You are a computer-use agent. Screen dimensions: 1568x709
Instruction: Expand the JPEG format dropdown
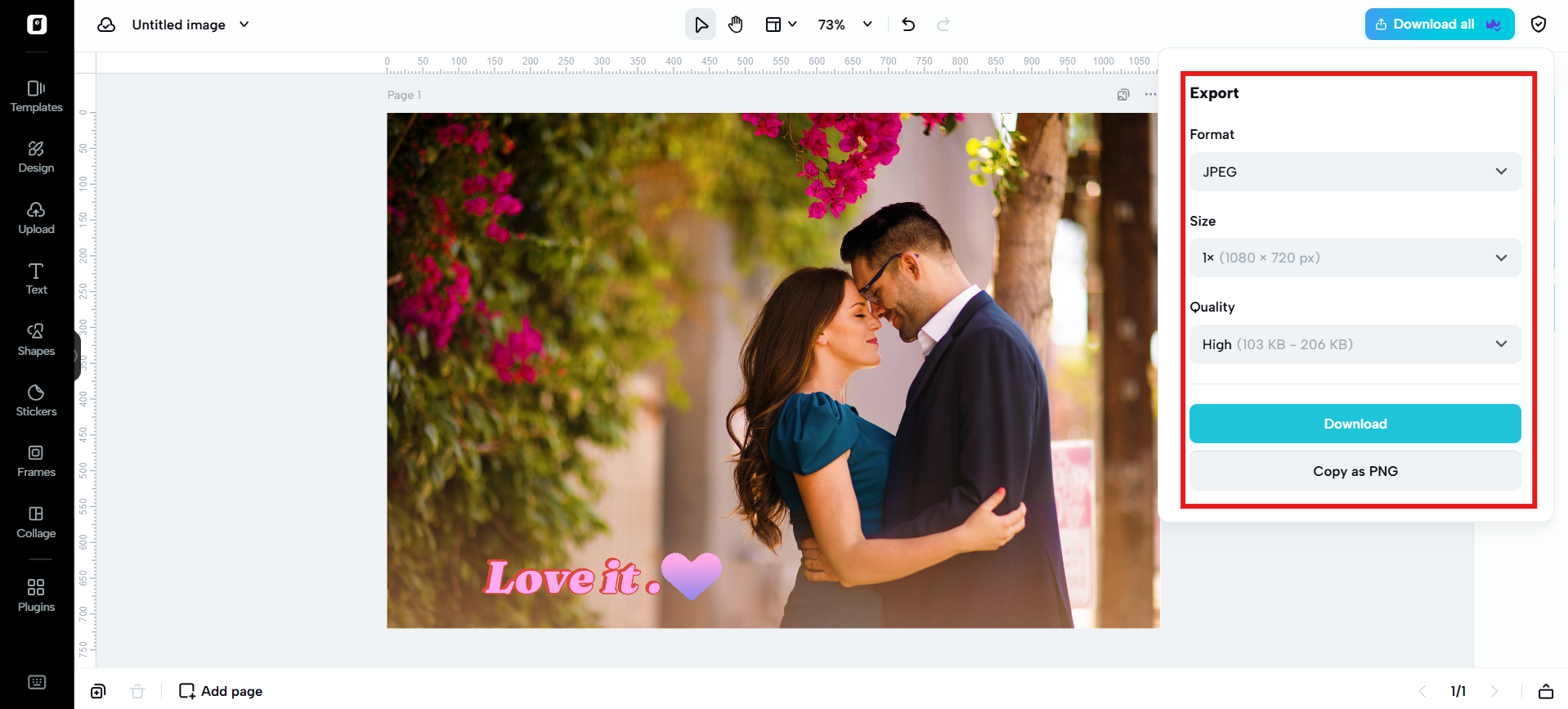click(1355, 172)
